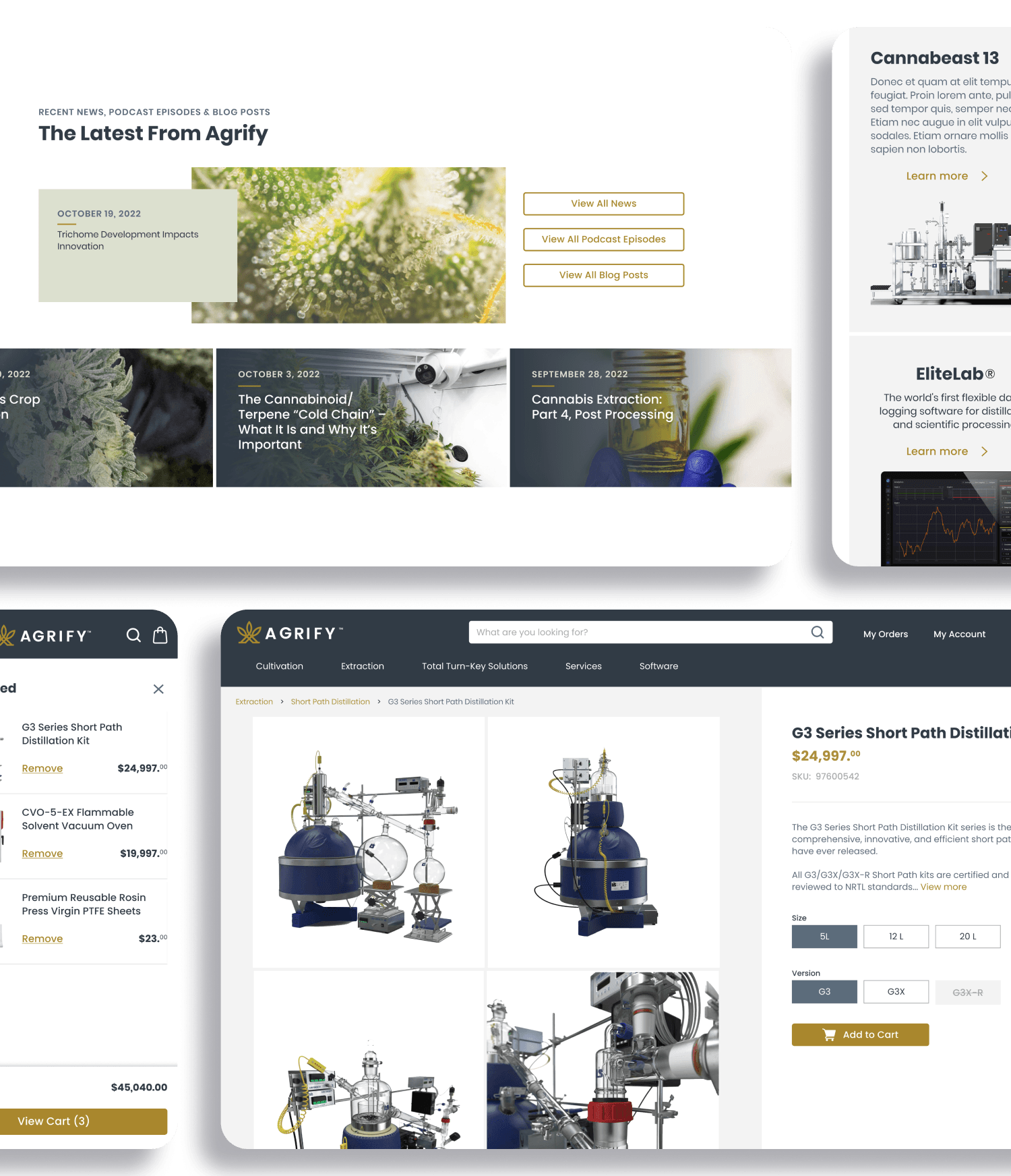
Task: Open the close-up glassware product image
Action: click(603, 1060)
